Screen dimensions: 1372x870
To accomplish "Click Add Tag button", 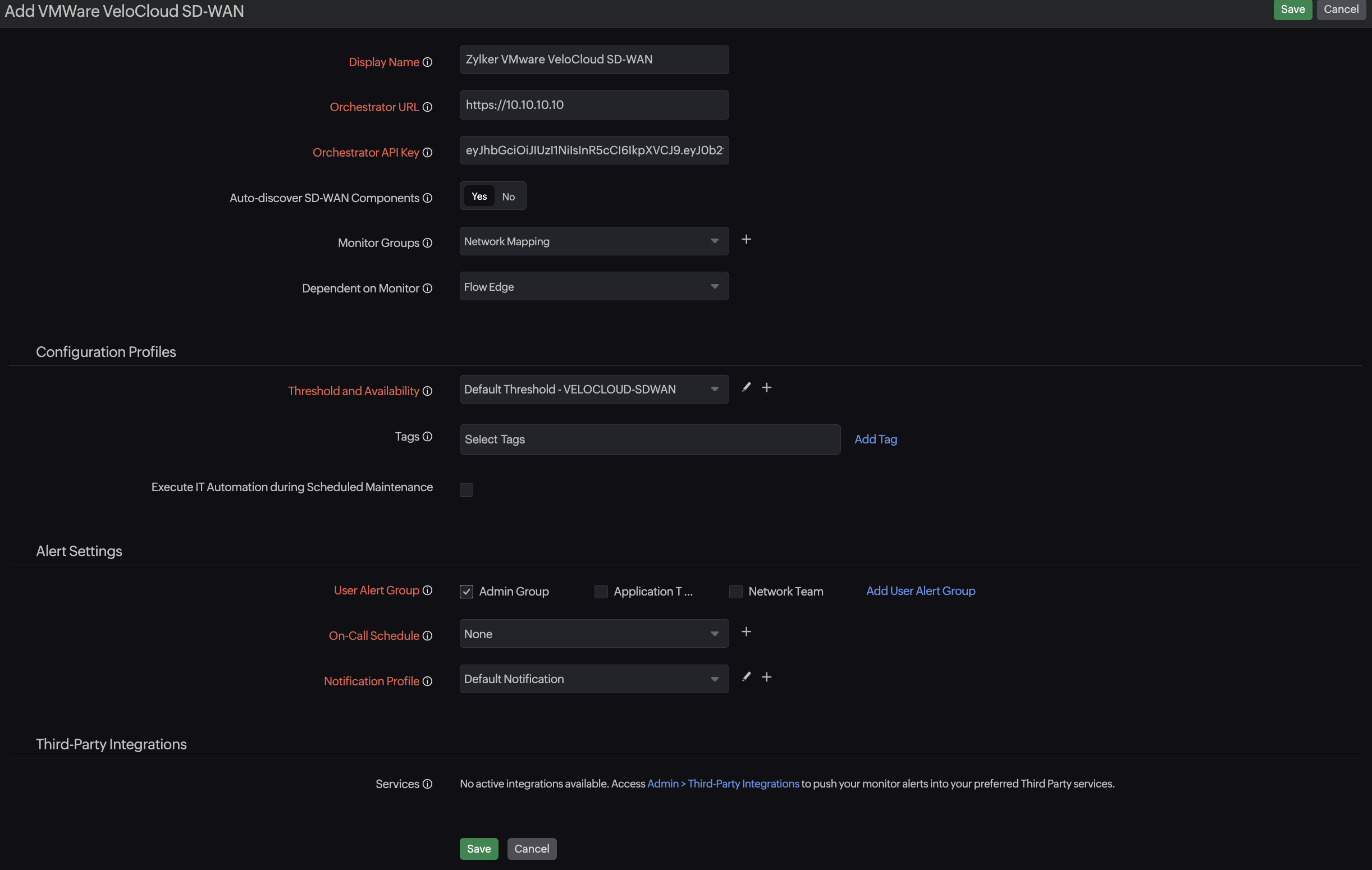I will click(875, 439).
